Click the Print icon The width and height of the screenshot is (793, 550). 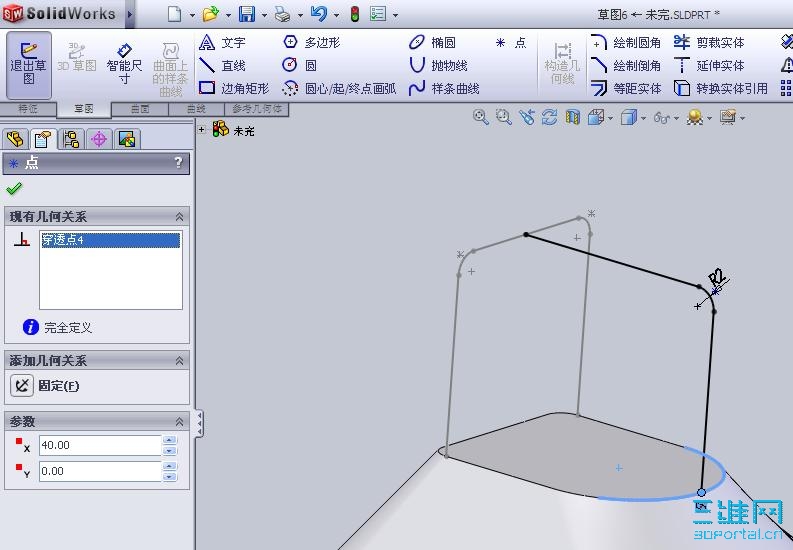pos(282,14)
